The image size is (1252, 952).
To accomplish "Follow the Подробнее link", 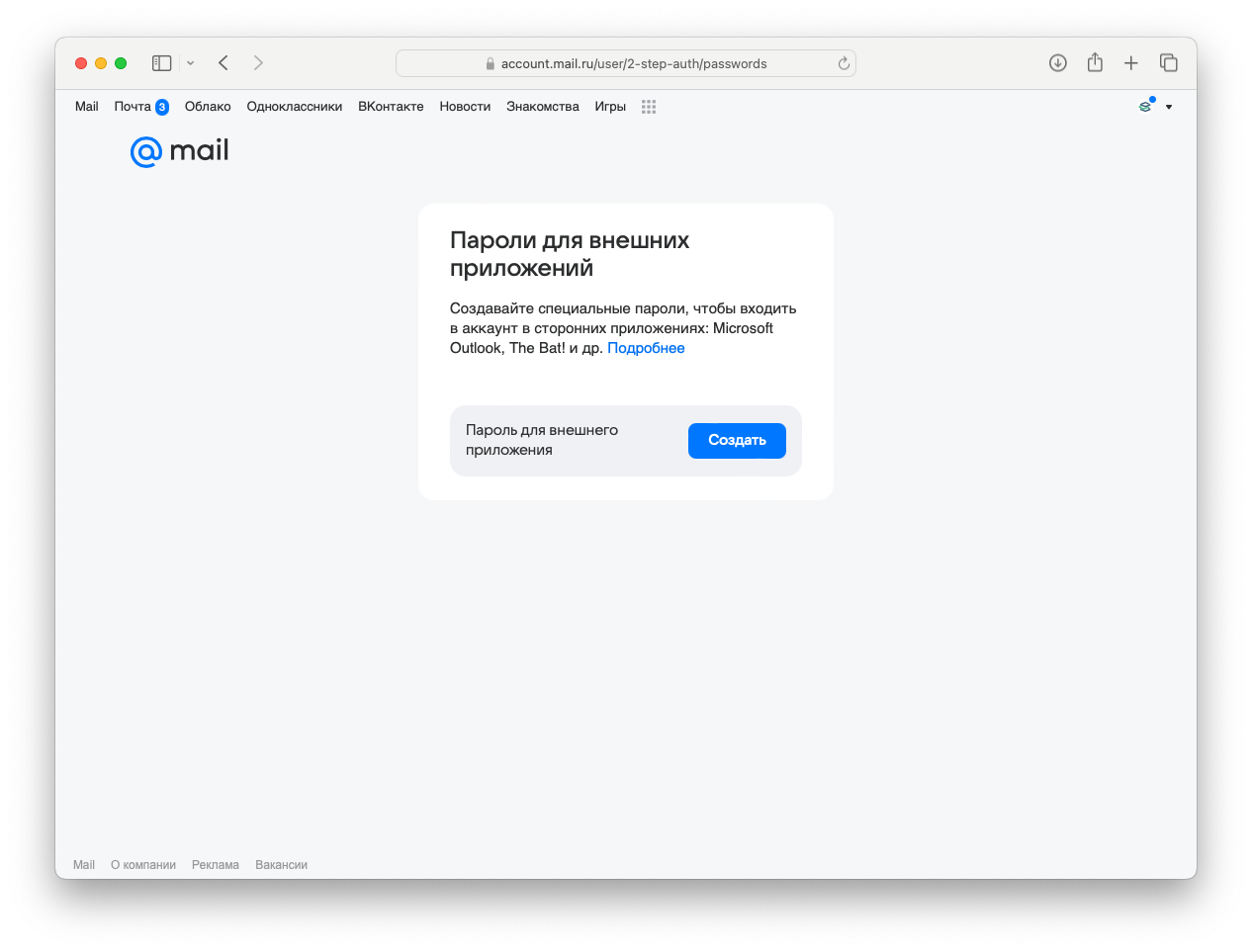I will (x=646, y=348).
